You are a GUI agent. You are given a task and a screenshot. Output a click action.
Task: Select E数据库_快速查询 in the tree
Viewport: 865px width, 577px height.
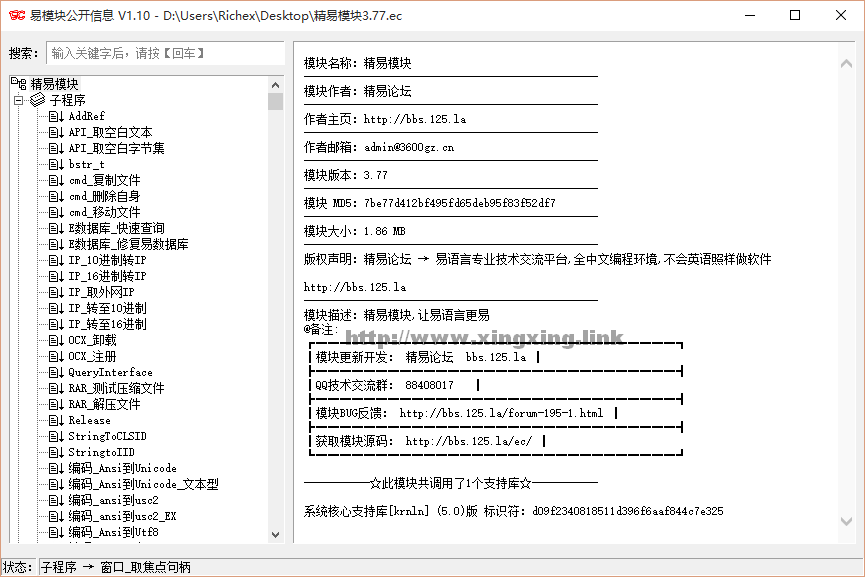pyautogui.click(x=116, y=228)
